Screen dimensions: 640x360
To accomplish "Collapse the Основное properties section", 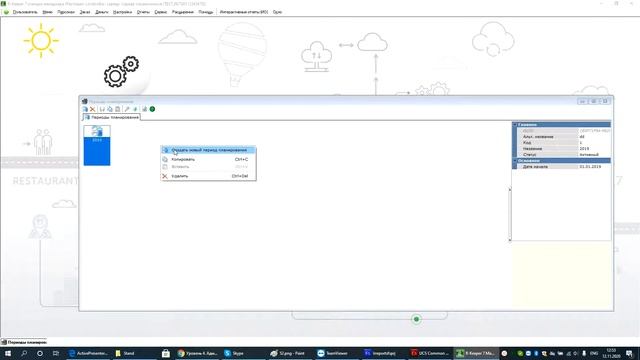I will 515,161.
